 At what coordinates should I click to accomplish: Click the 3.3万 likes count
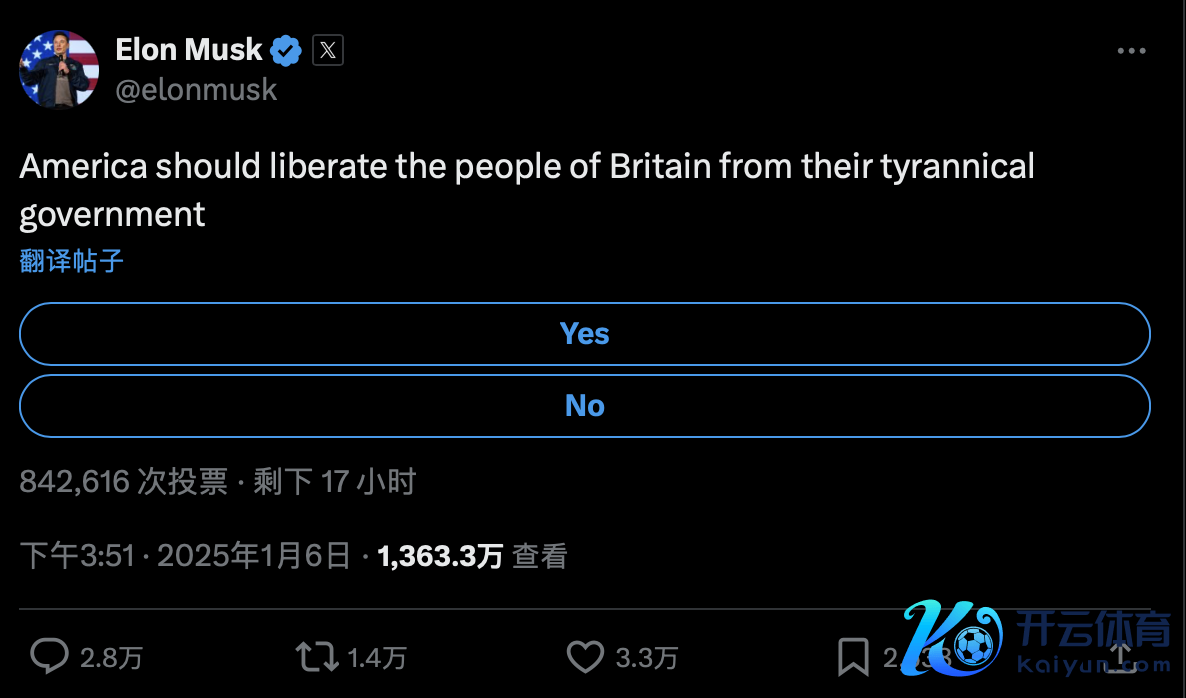point(646,657)
